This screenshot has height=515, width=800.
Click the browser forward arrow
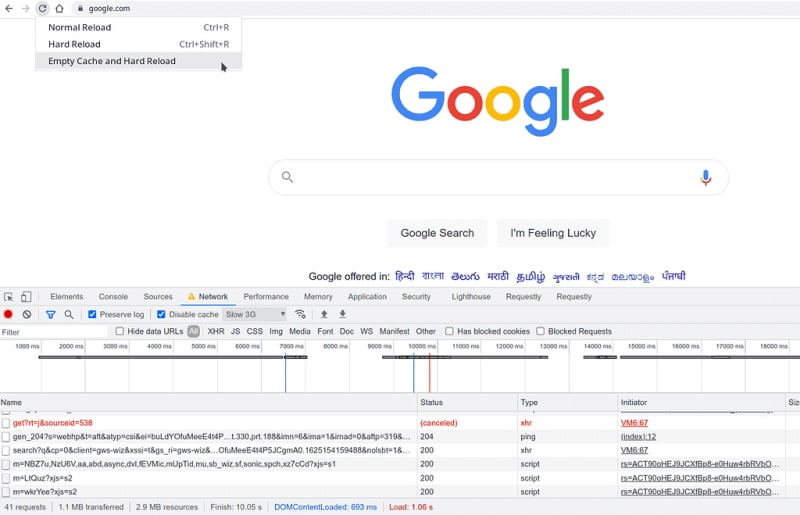(x=26, y=8)
